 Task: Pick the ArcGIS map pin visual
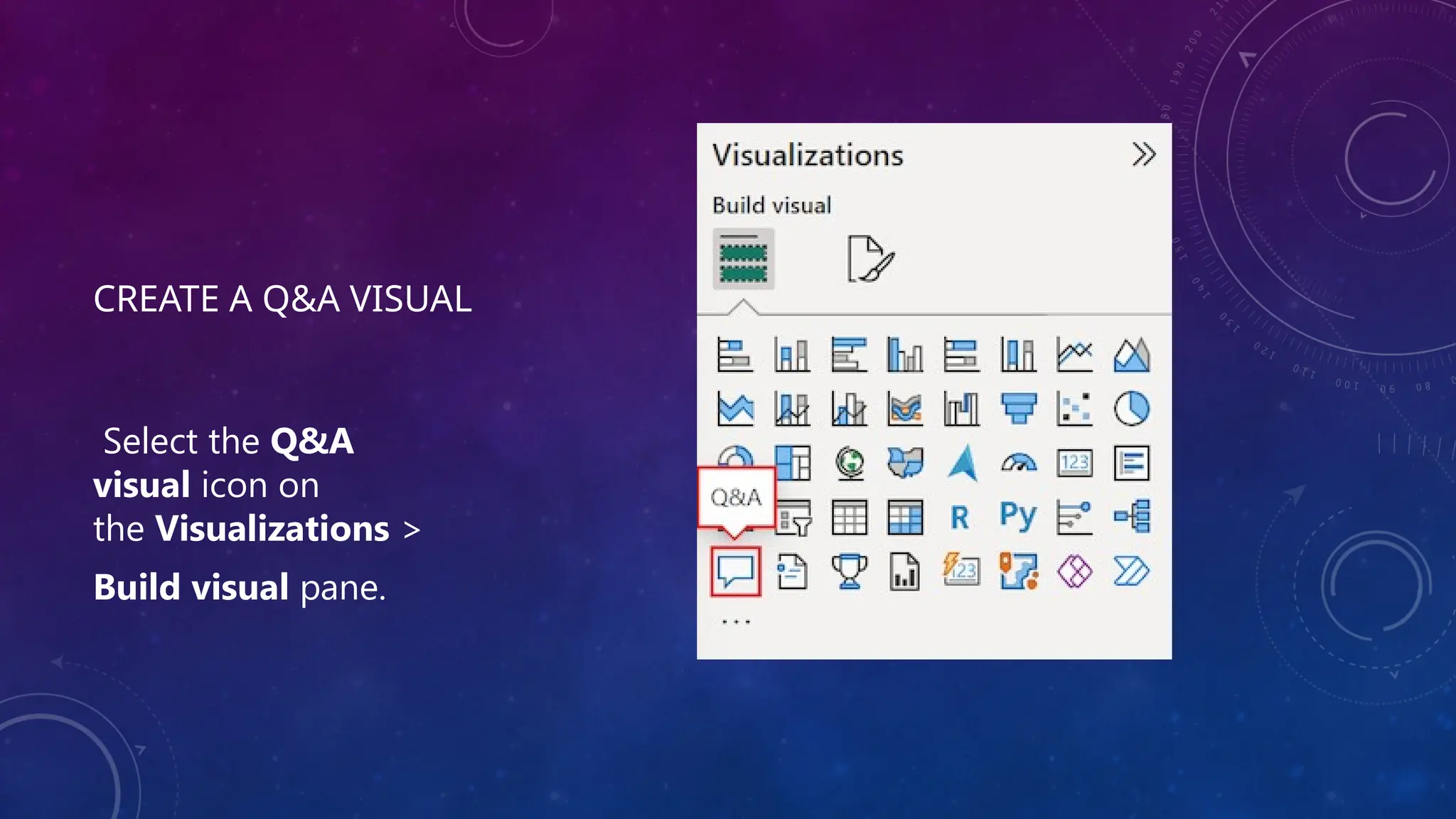click(1018, 572)
